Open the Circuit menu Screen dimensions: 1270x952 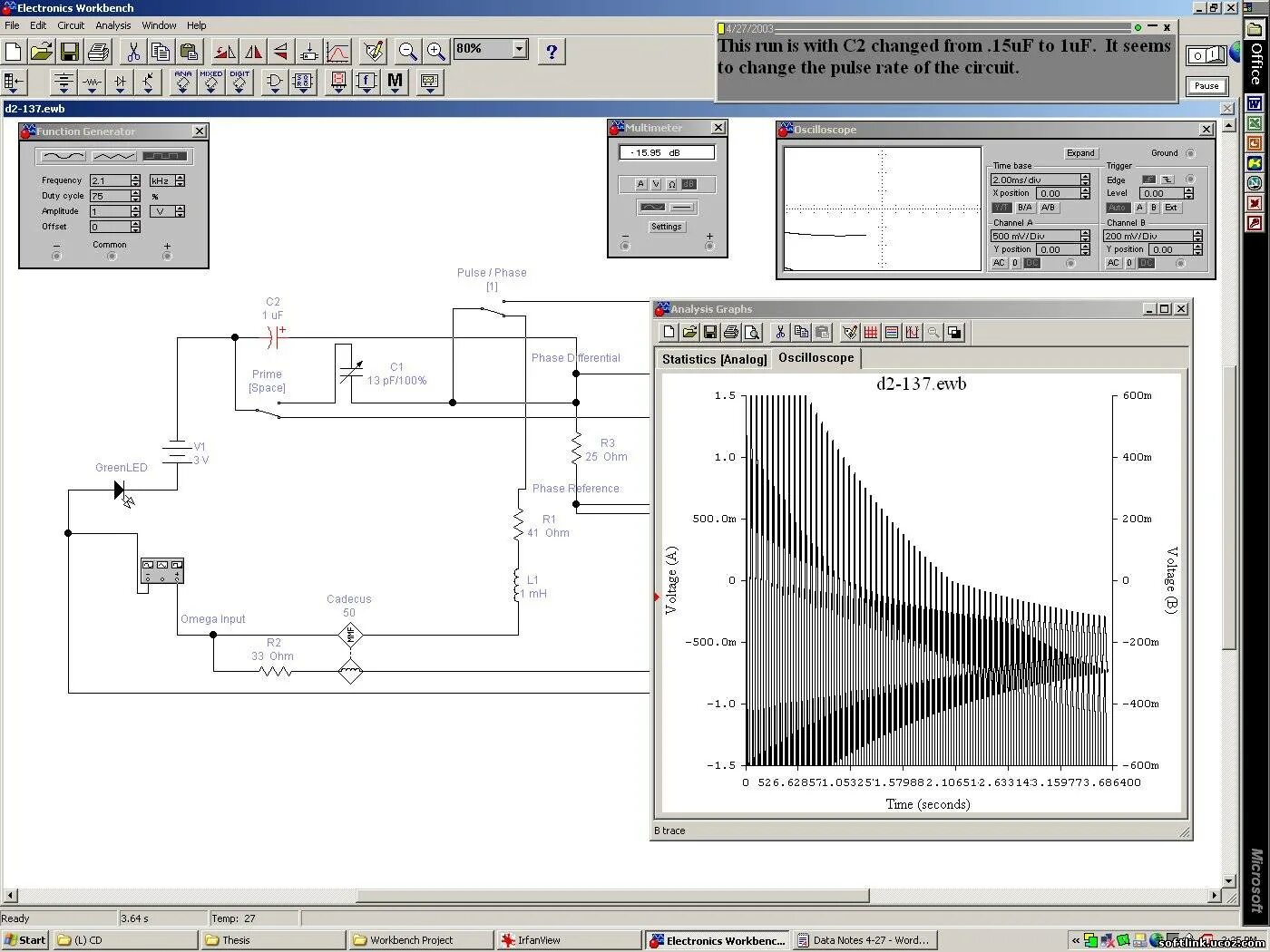[x=71, y=25]
